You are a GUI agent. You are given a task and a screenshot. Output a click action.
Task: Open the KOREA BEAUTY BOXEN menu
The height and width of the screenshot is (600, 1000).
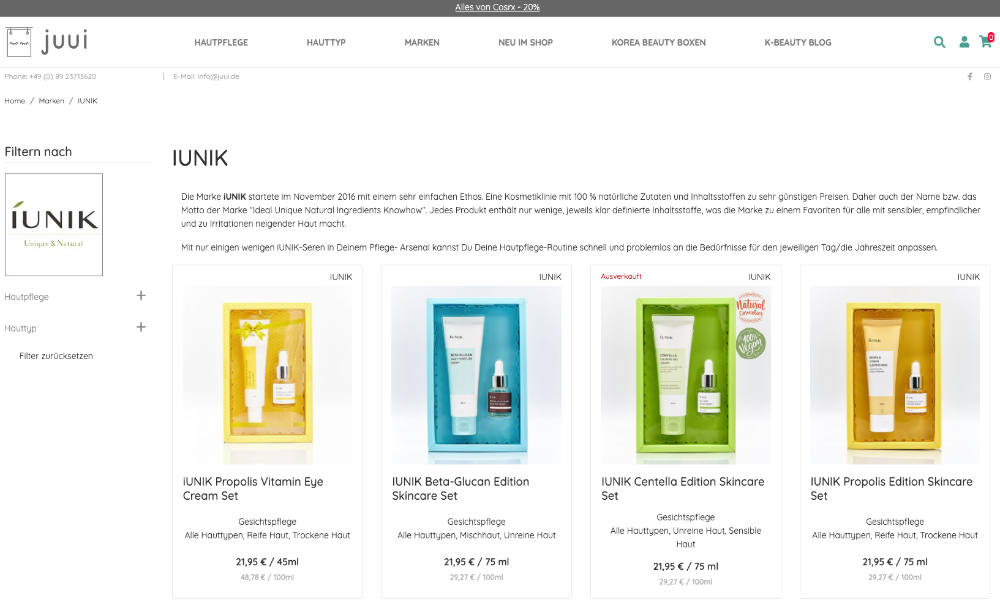pos(658,43)
